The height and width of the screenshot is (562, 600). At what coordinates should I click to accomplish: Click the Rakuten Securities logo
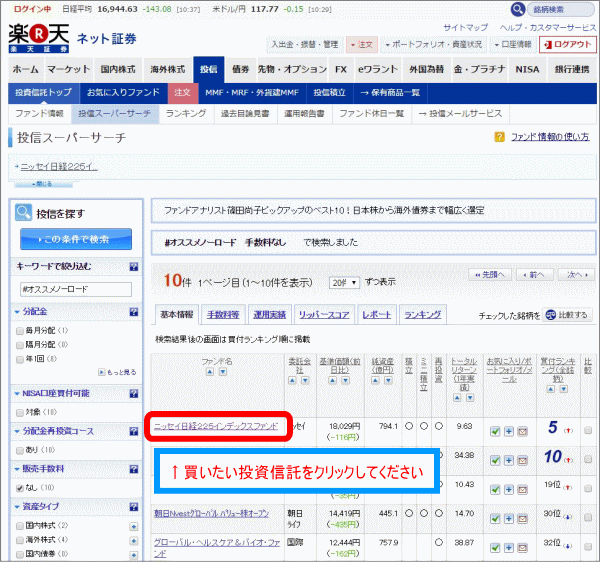[x=39, y=38]
